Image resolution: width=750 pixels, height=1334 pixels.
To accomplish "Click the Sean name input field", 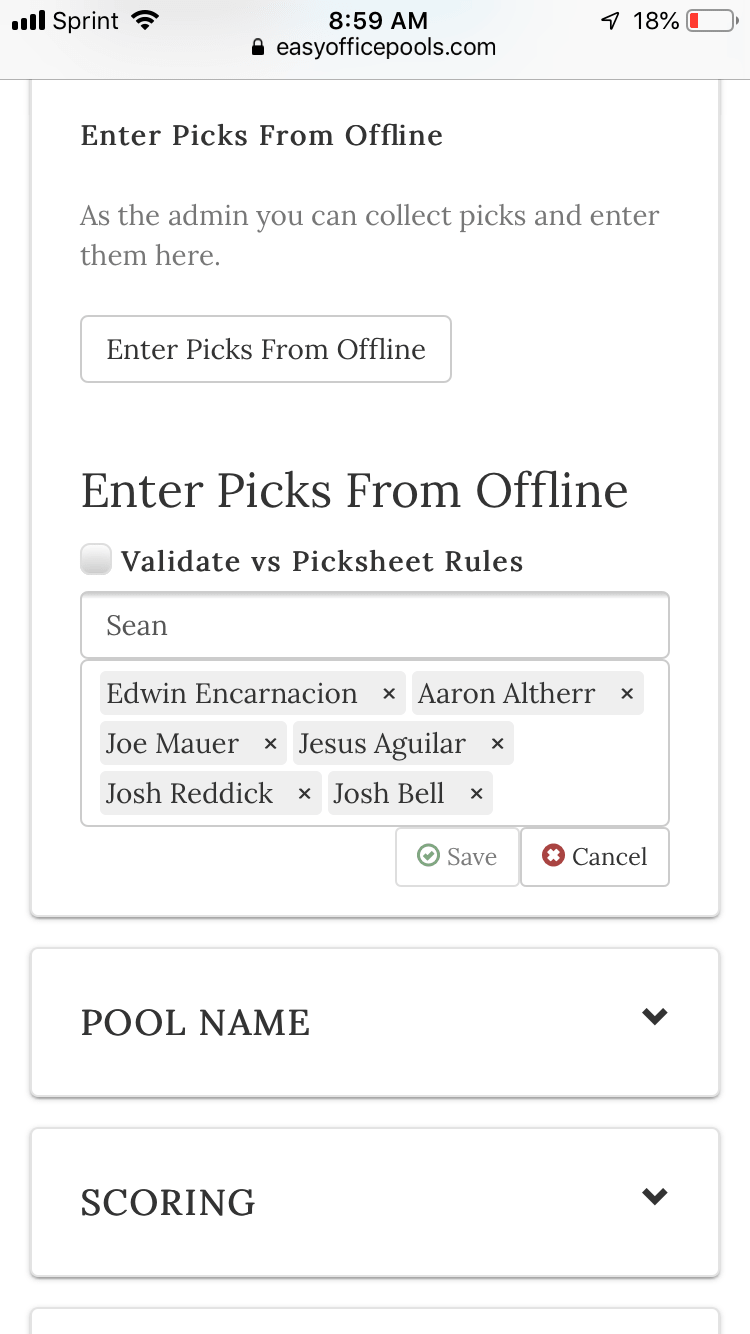I will [375, 625].
